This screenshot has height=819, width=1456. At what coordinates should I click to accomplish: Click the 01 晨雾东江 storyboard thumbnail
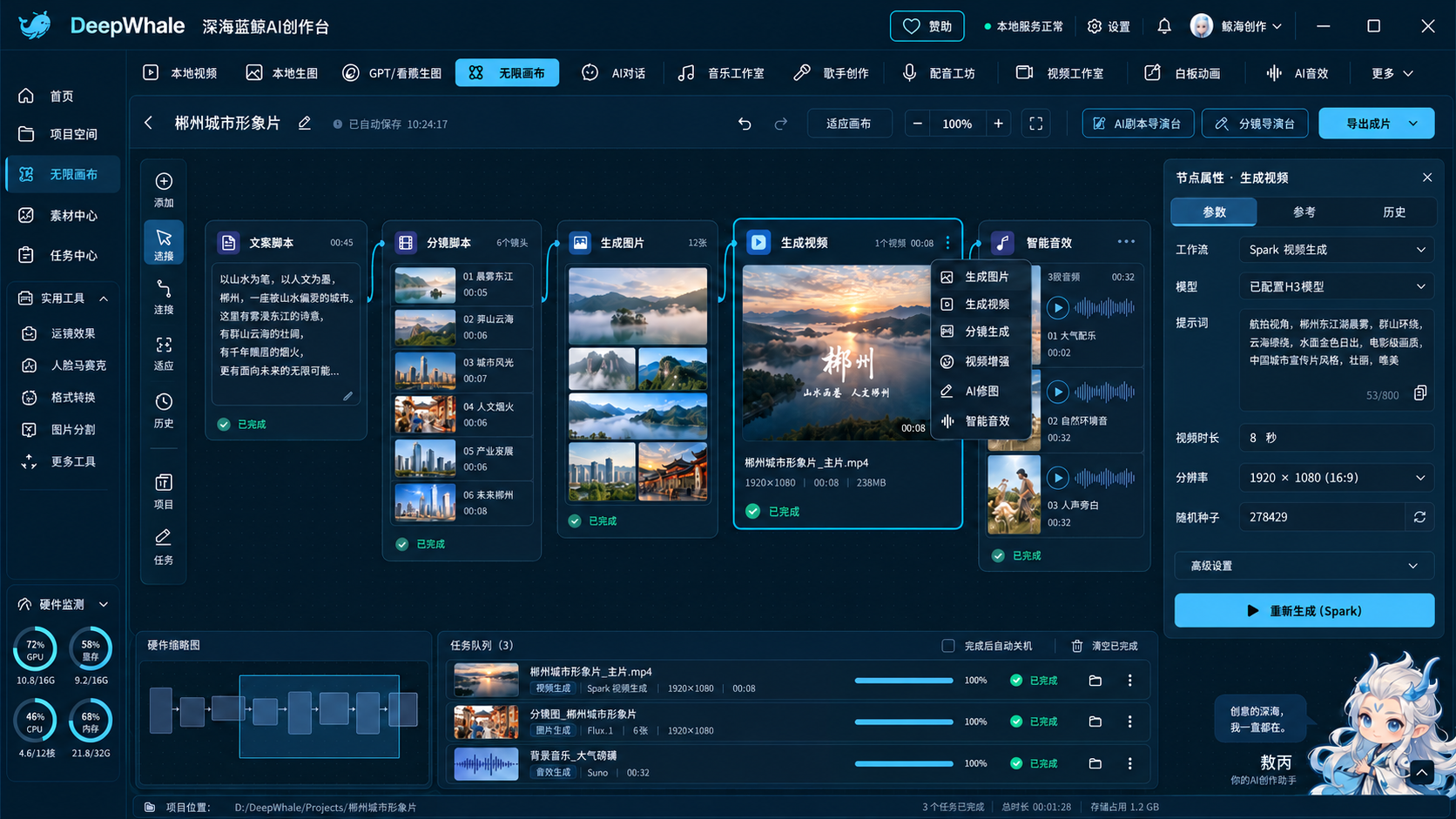425,285
